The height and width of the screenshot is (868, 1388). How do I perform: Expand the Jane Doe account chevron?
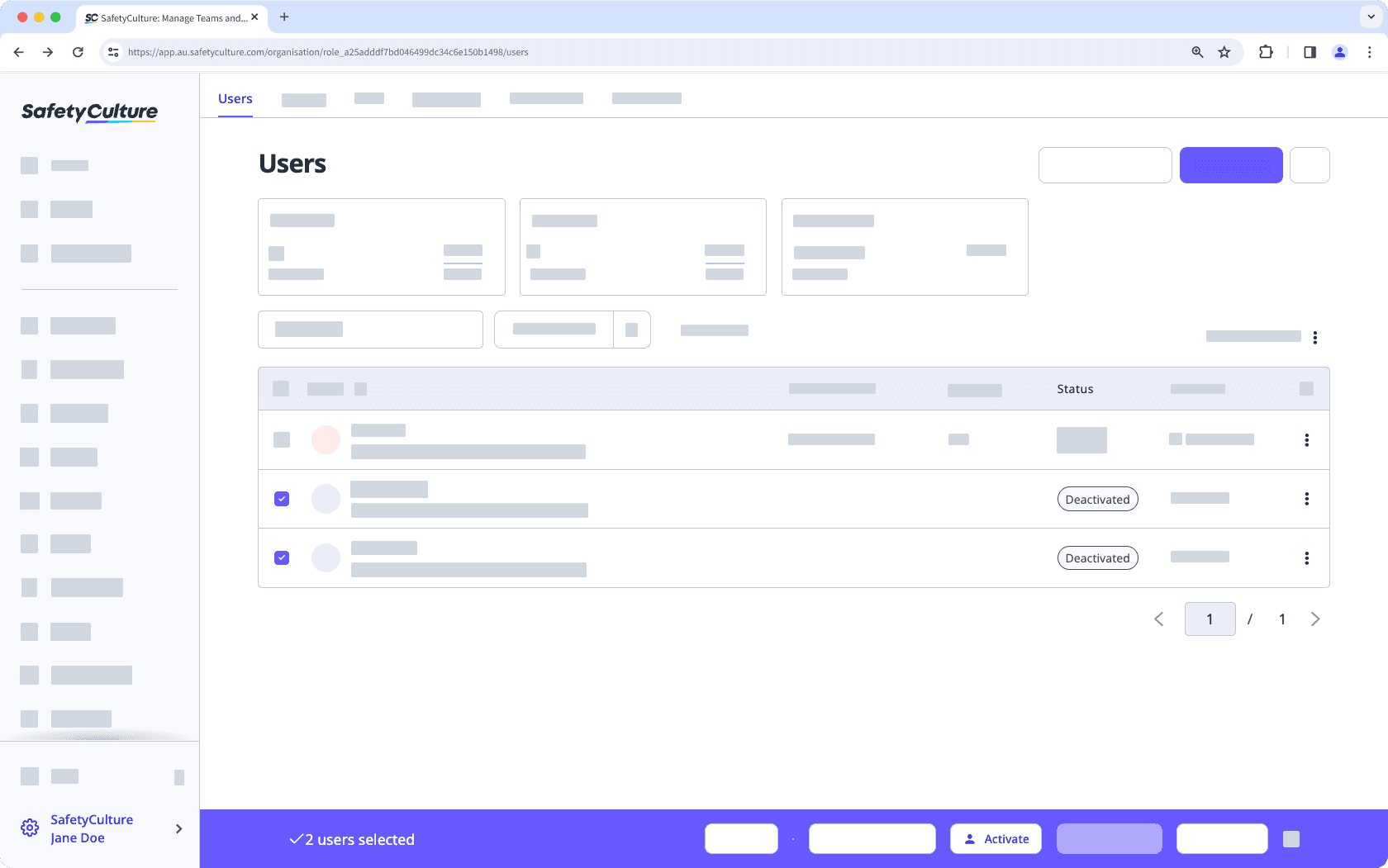click(178, 828)
